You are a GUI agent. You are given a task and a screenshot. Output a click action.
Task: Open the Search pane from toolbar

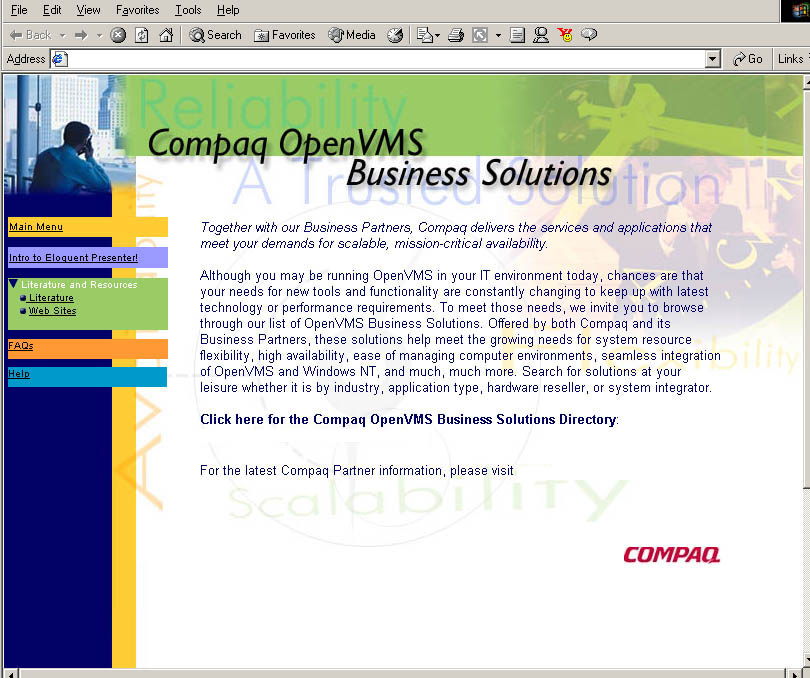tap(215, 35)
